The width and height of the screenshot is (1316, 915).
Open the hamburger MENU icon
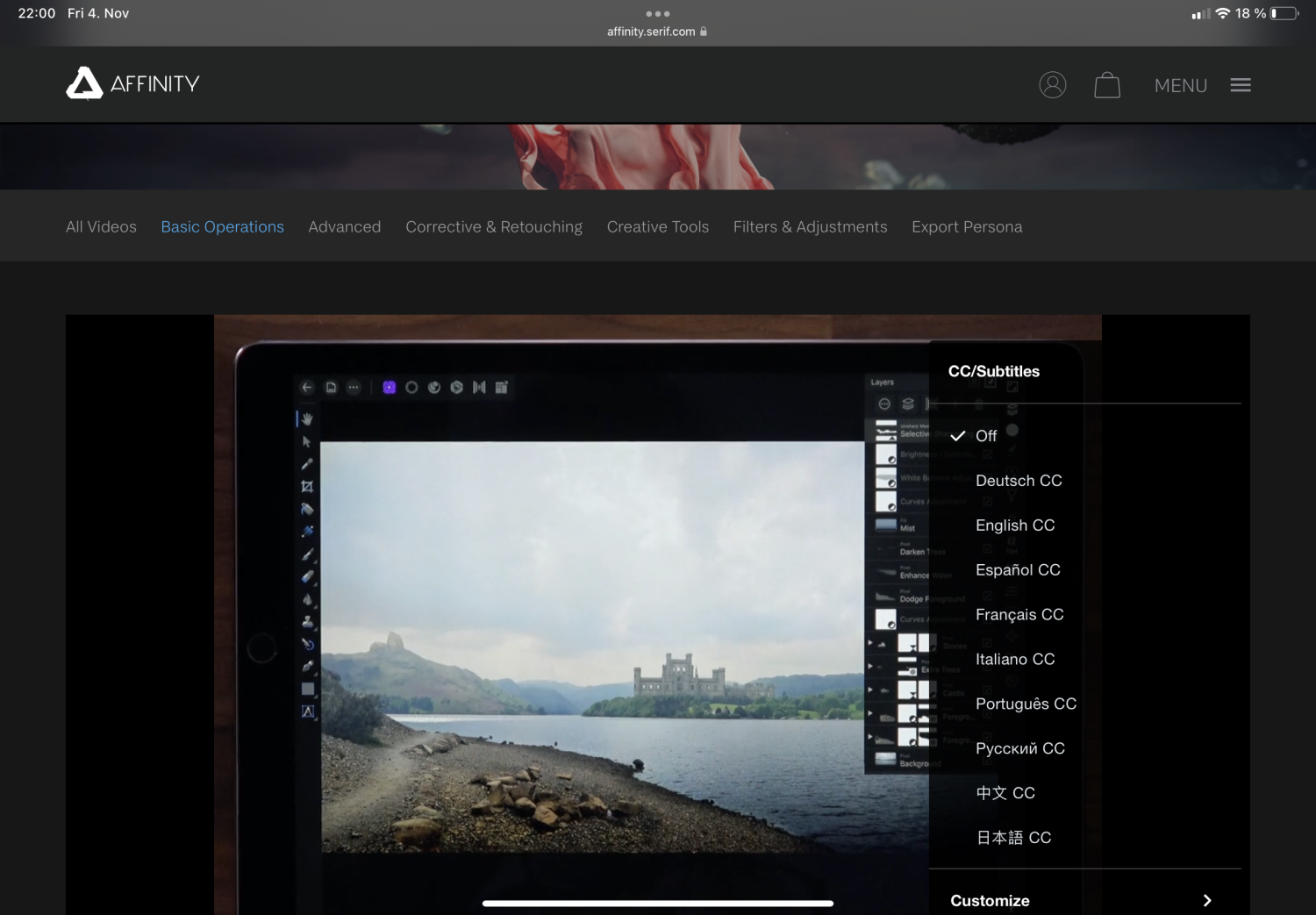(1240, 85)
